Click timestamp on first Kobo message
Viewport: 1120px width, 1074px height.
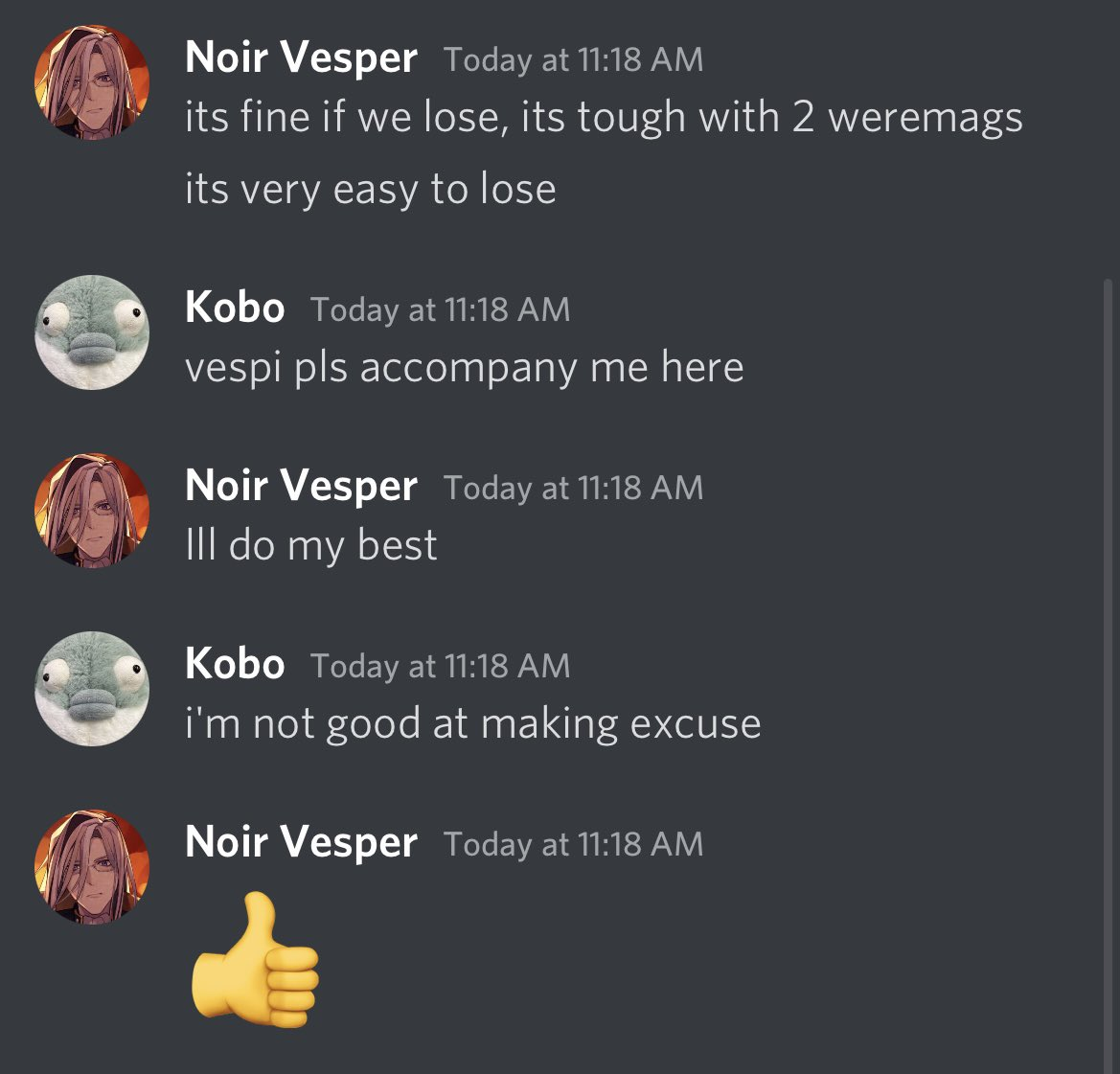point(440,309)
